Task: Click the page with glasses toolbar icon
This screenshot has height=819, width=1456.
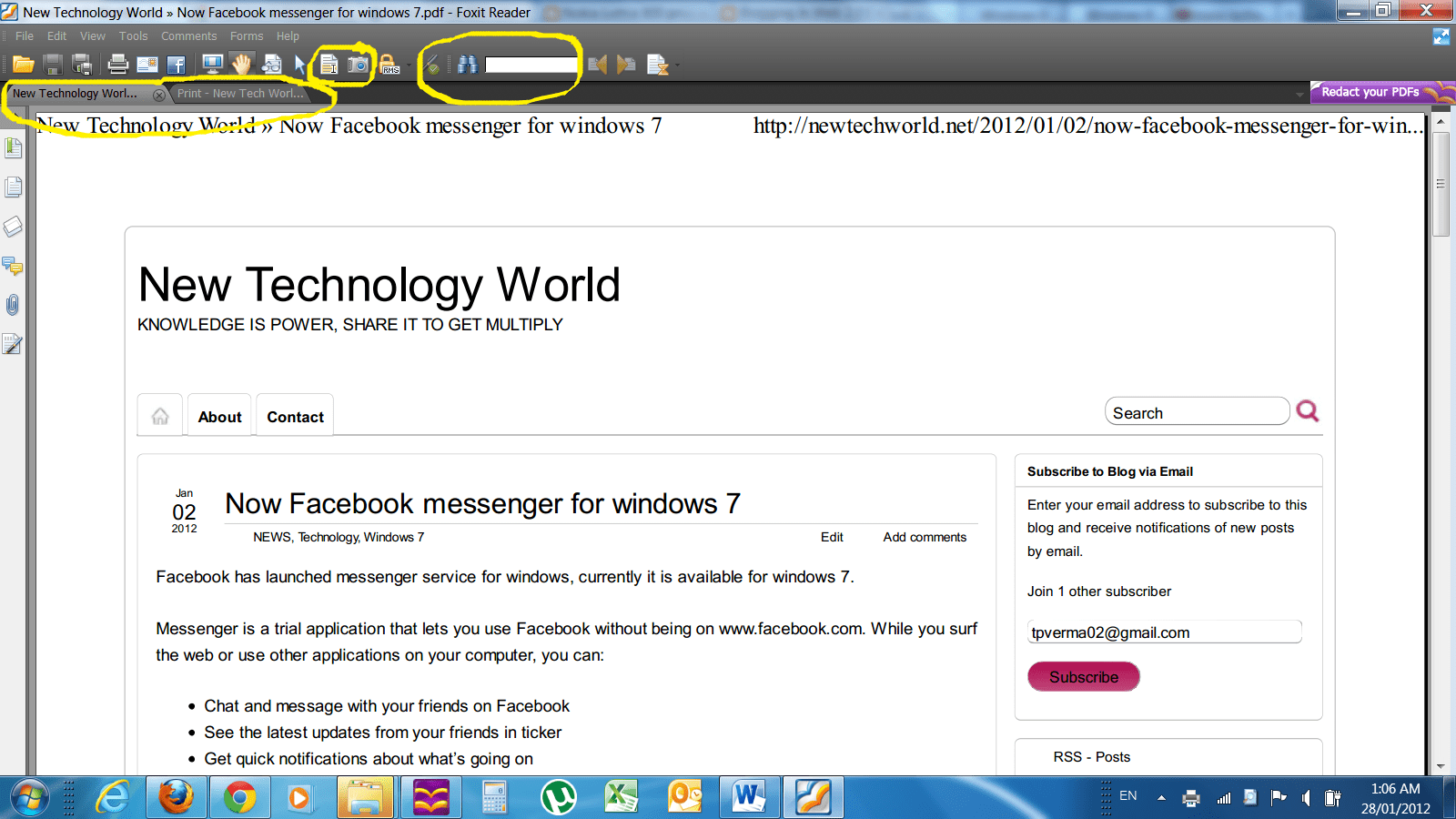Action: pos(271,65)
